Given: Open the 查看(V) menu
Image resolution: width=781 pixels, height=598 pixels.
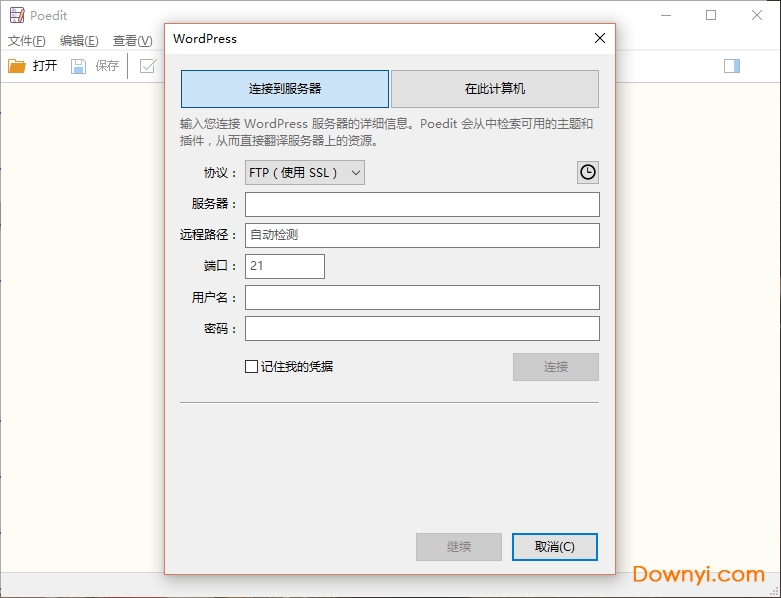Looking at the screenshot, I should tap(132, 41).
